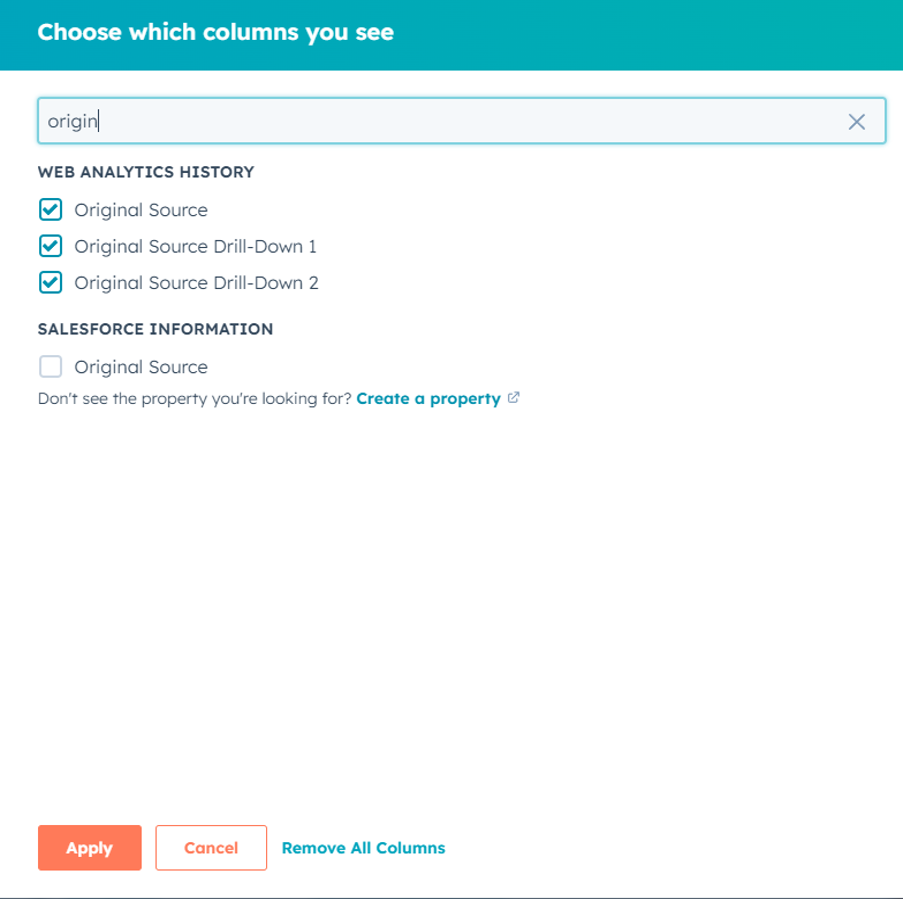Screen dimensions: 904x900
Task: Click the Original Source Drill-Down 2 label
Action: [x=195, y=283]
